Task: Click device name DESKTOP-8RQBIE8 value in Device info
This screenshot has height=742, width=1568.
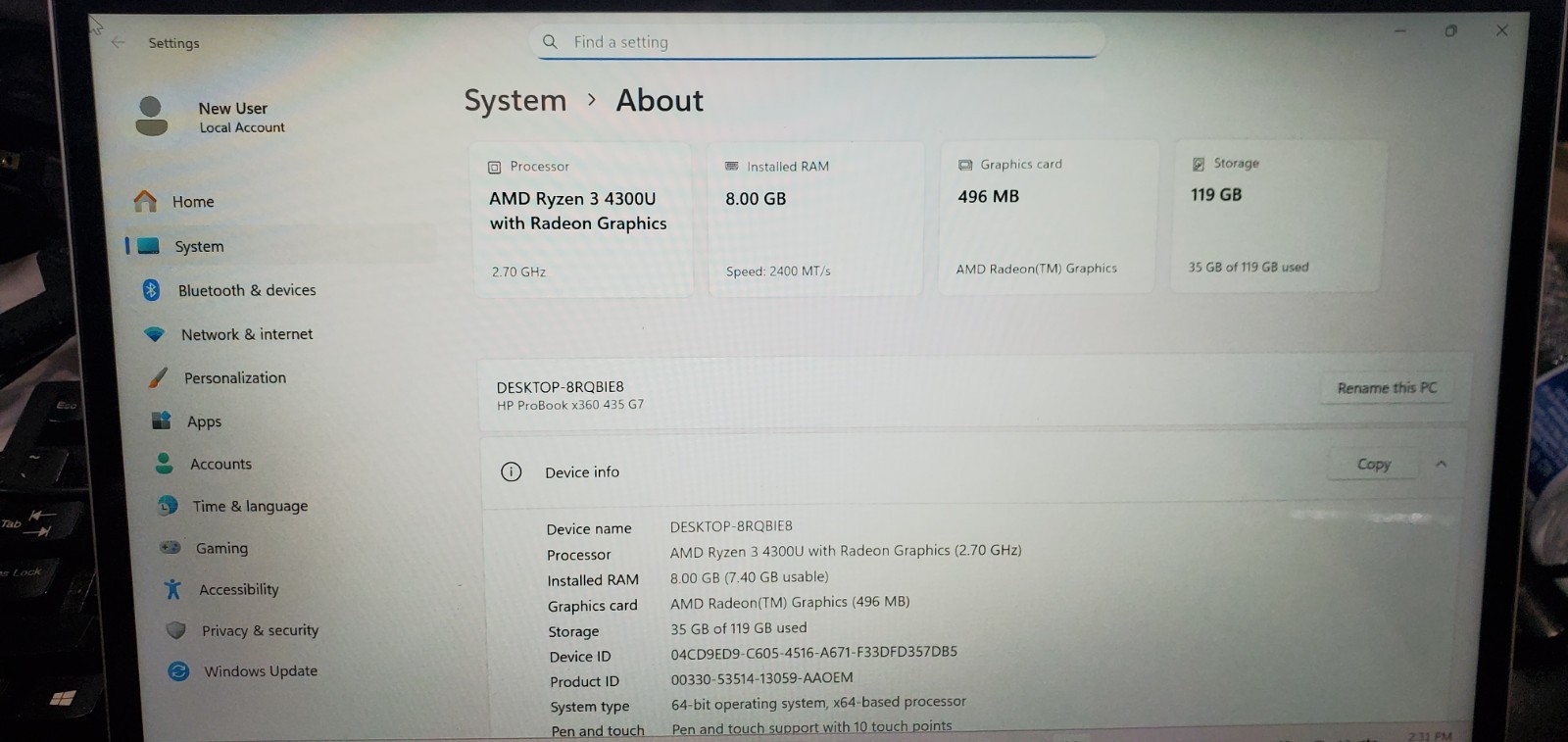Action: coord(731,526)
